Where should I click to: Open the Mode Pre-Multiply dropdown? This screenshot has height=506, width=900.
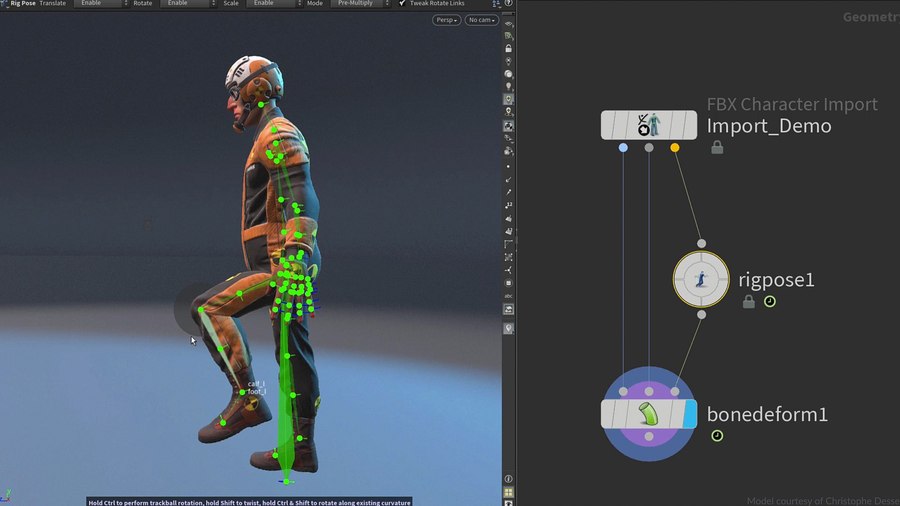click(359, 4)
